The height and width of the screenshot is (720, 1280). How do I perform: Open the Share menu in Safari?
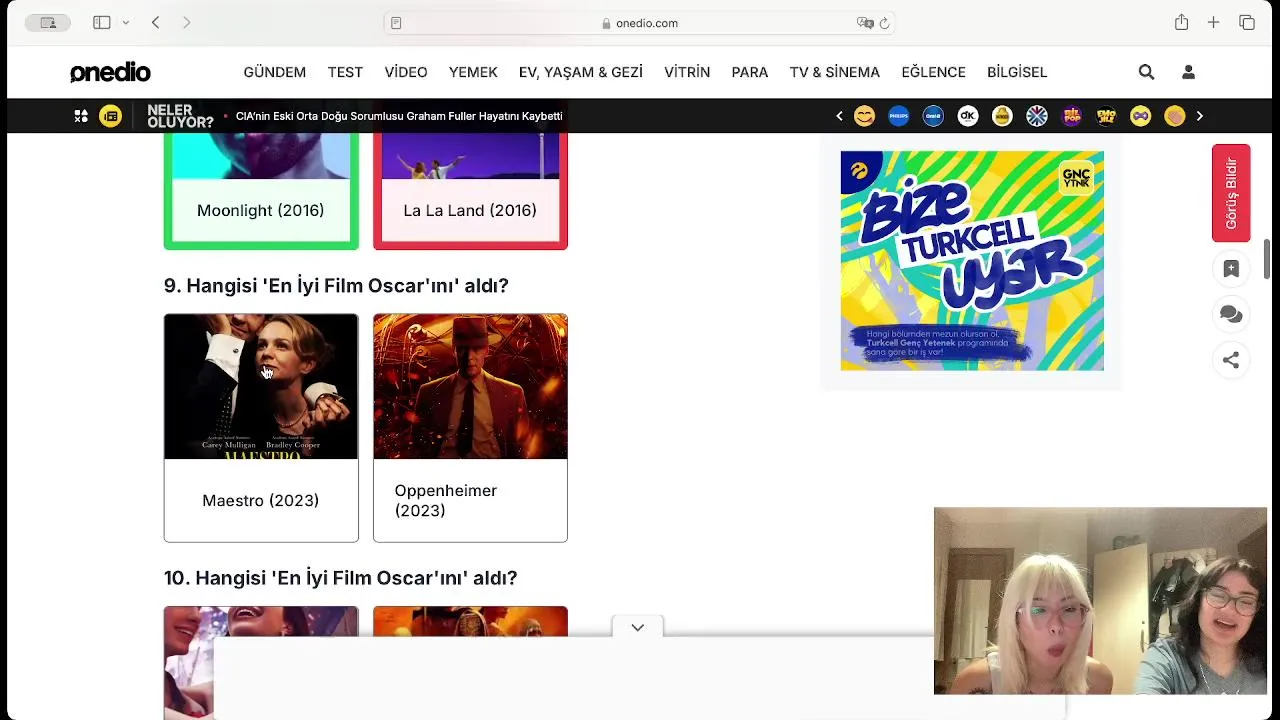[1181, 22]
